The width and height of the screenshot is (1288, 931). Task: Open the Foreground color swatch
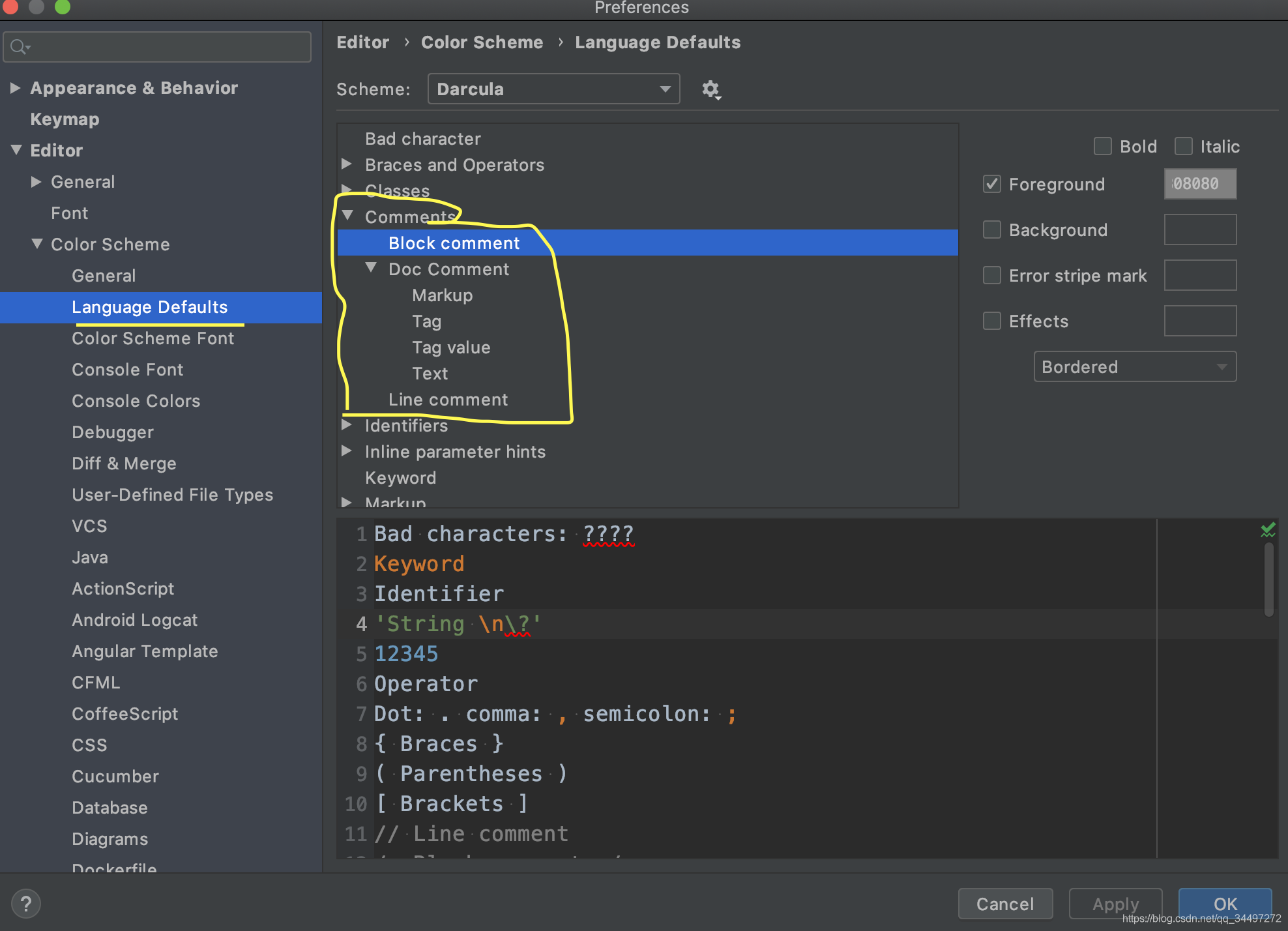point(1199,185)
